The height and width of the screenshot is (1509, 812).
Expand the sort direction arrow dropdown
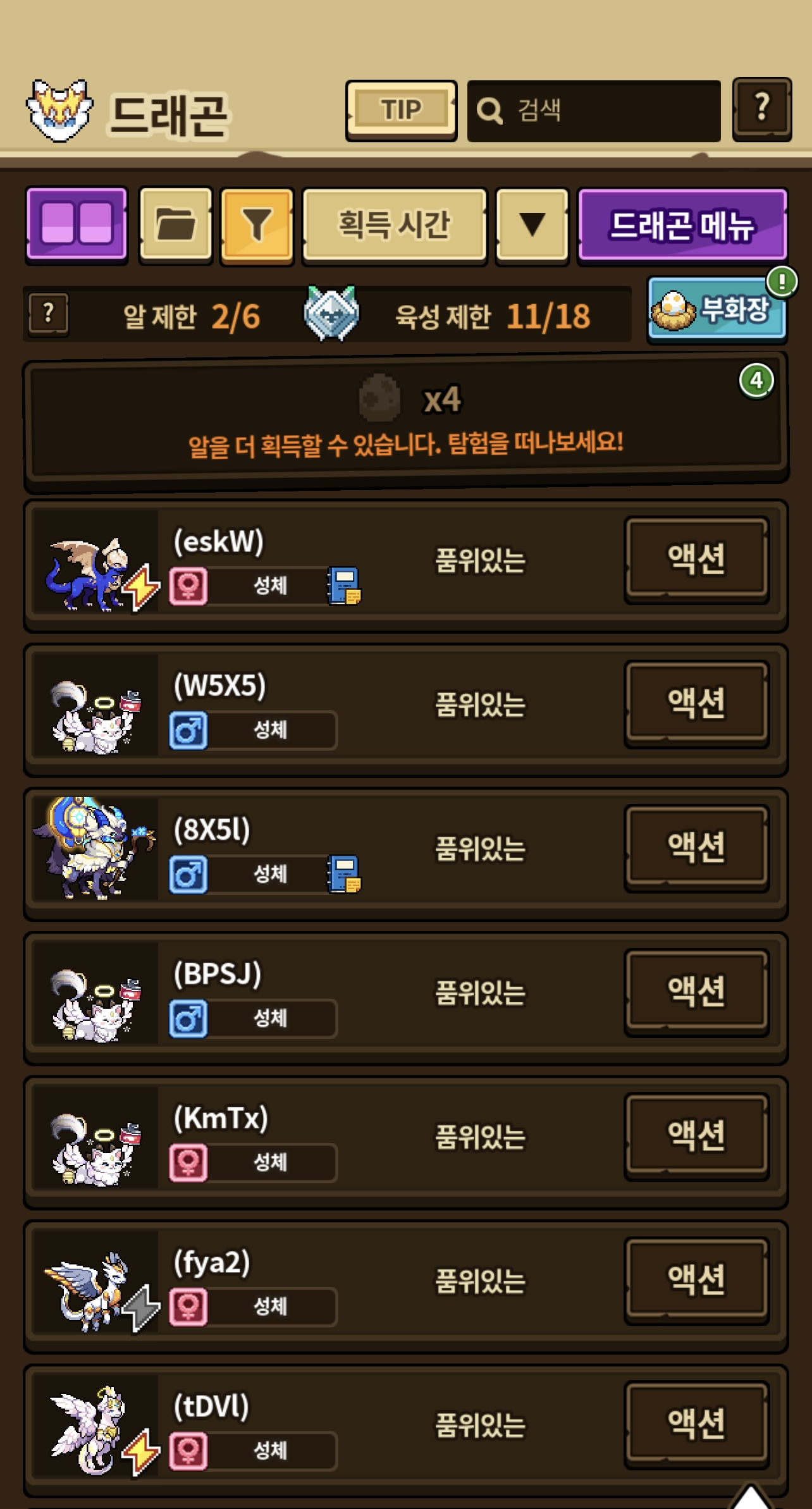pos(532,225)
